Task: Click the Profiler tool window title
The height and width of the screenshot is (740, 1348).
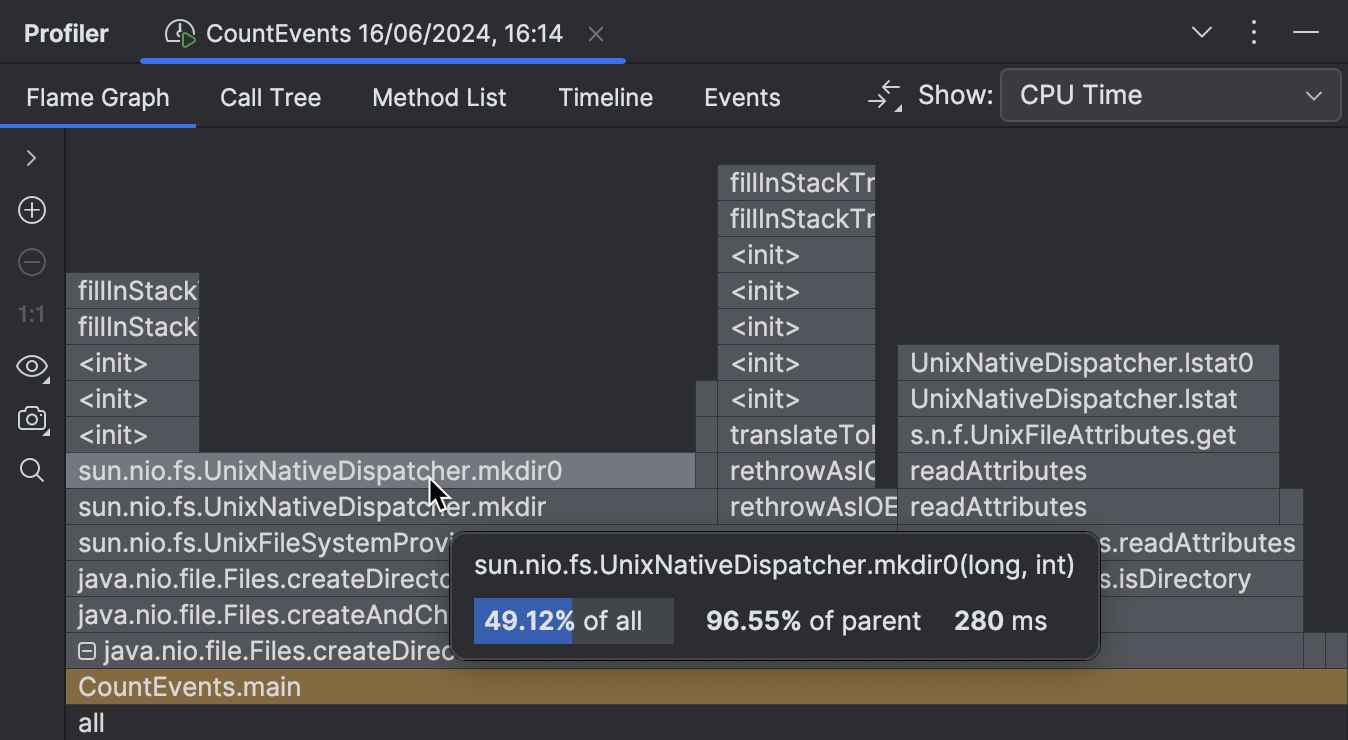Action: coord(66,34)
